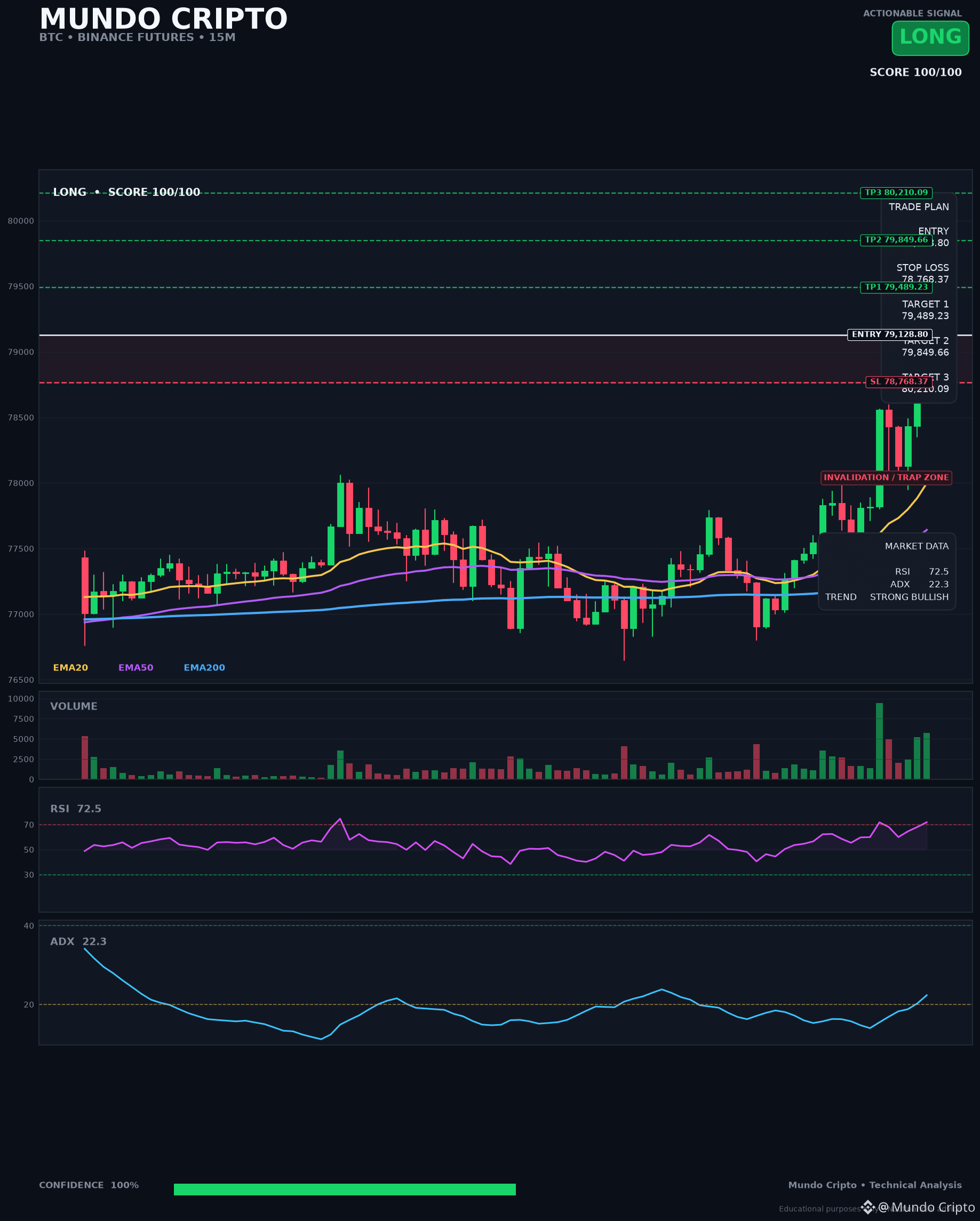Click the STOP LOSS label in trade plan
This screenshot has width=980, height=1221.
click(922, 267)
